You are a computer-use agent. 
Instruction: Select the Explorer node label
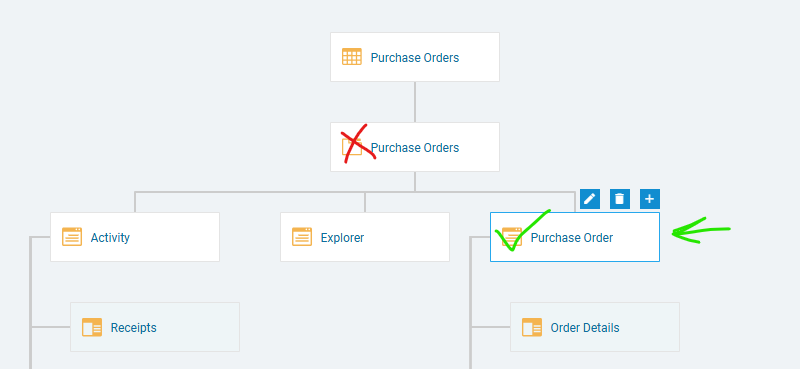click(x=342, y=237)
